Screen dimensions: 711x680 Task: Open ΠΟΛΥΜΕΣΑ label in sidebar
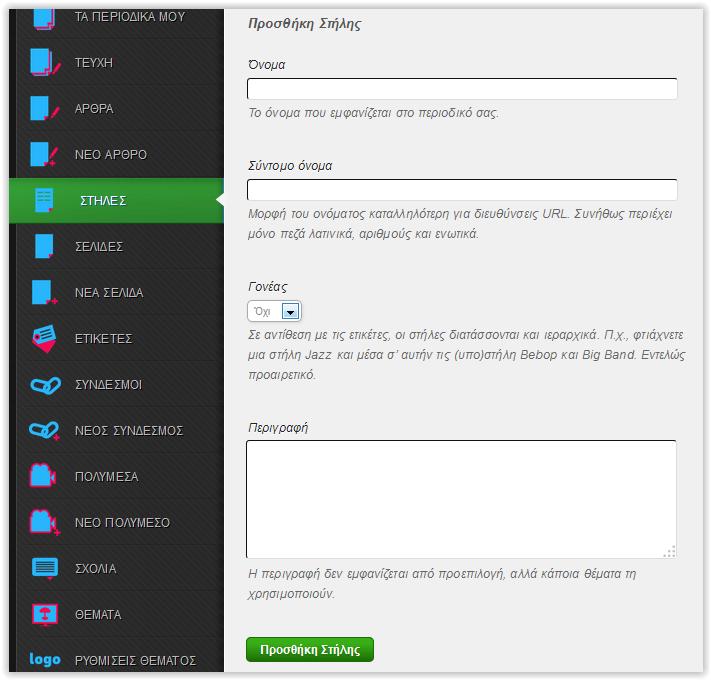107,477
